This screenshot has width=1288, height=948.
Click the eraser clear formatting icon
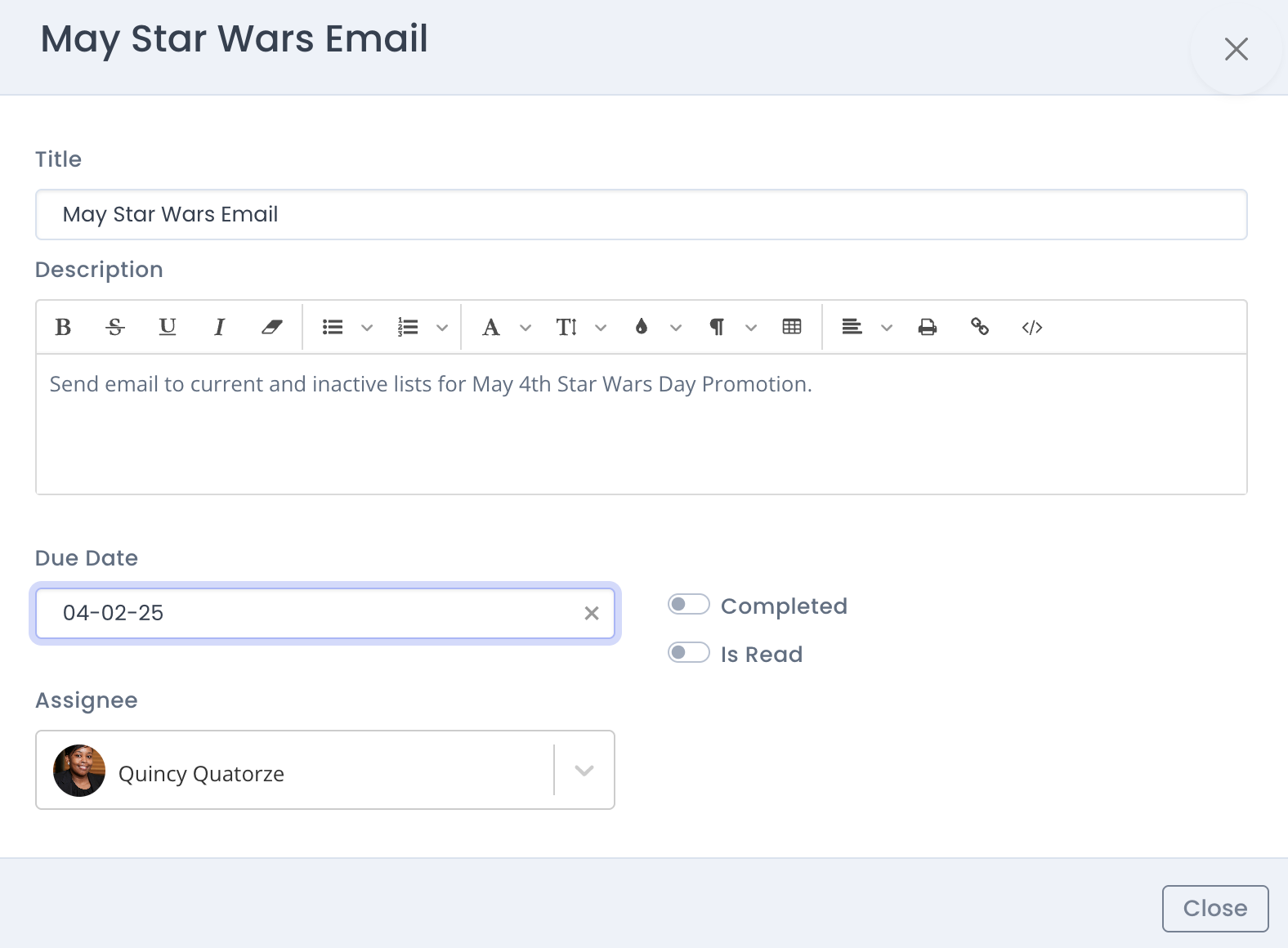tap(271, 328)
